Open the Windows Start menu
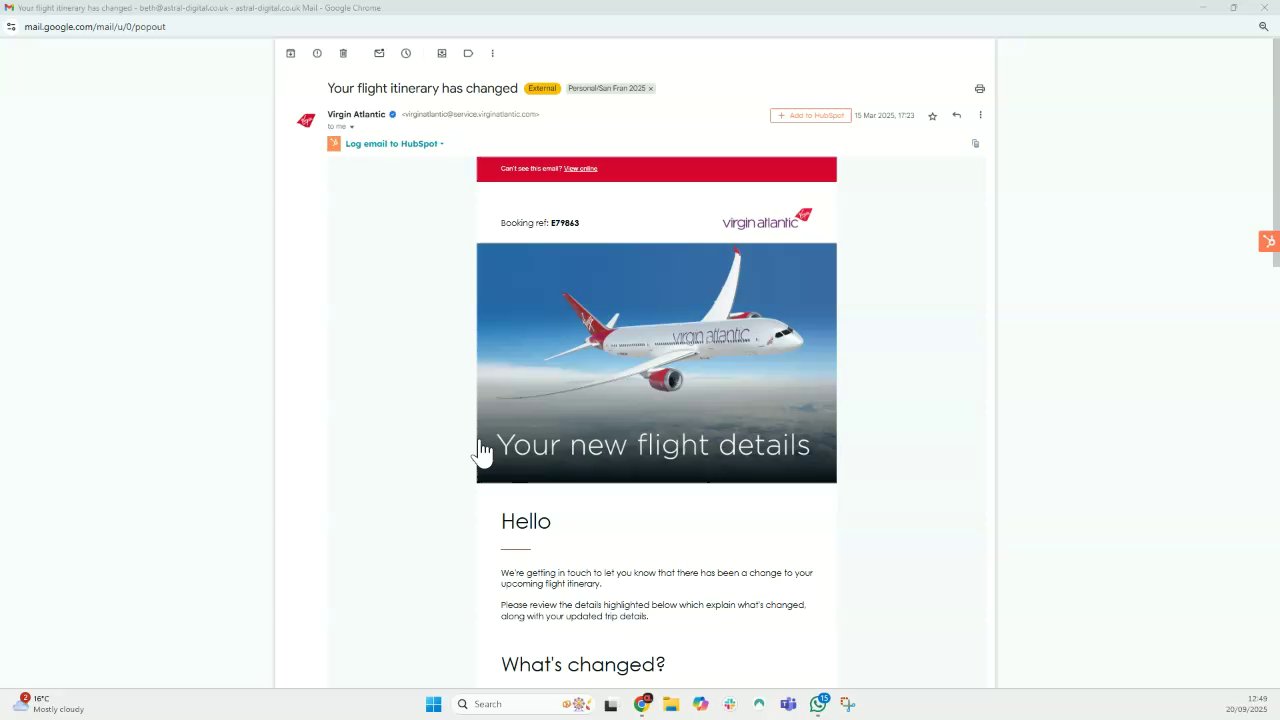Viewport: 1280px width, 720px height. coord(433,704)
